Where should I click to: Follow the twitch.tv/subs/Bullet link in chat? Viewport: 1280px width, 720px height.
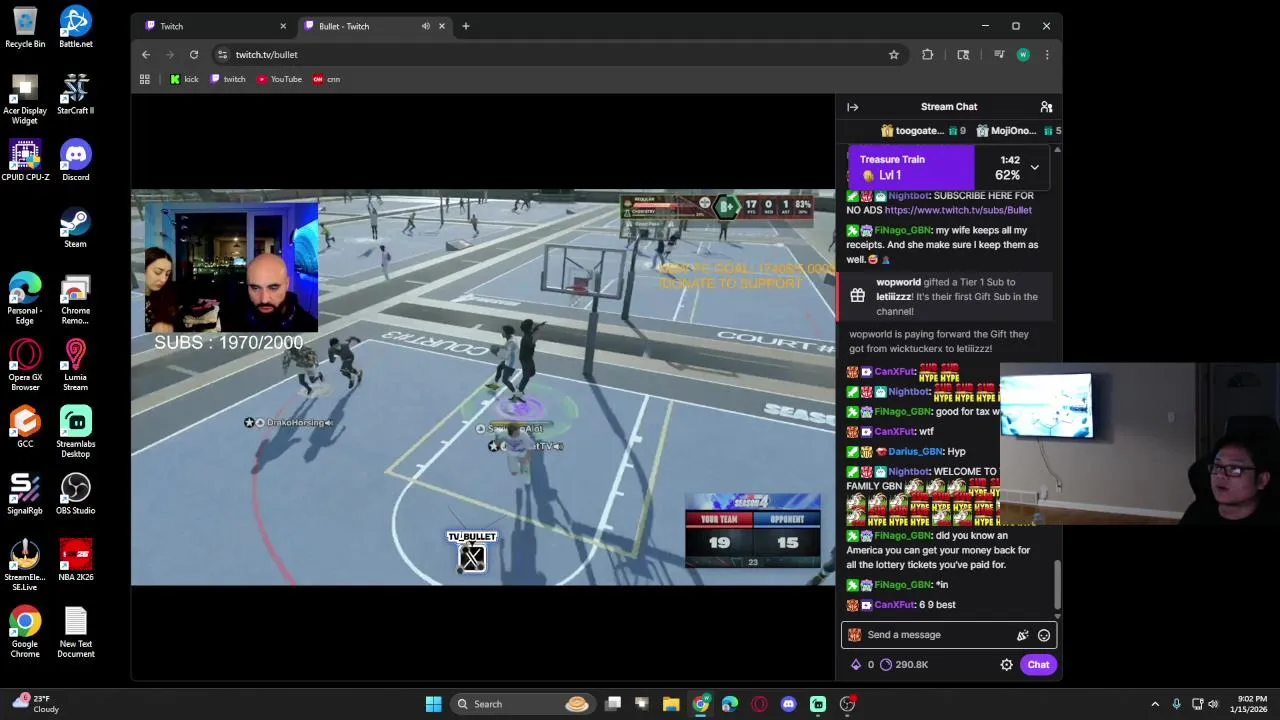[958, 210]
